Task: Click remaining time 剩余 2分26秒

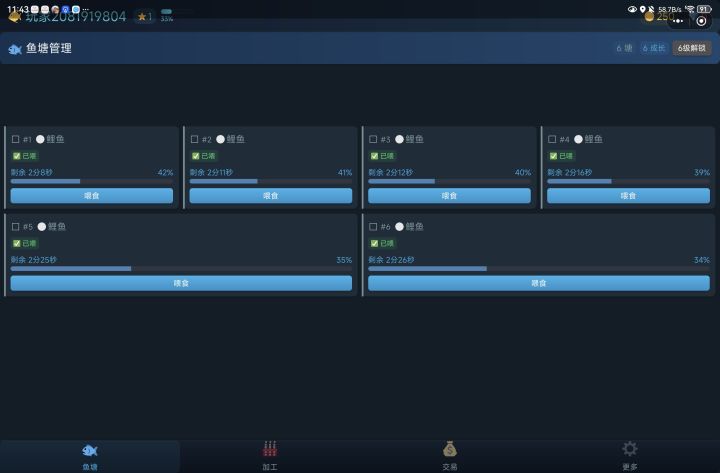Action: (x=391, y=260)
